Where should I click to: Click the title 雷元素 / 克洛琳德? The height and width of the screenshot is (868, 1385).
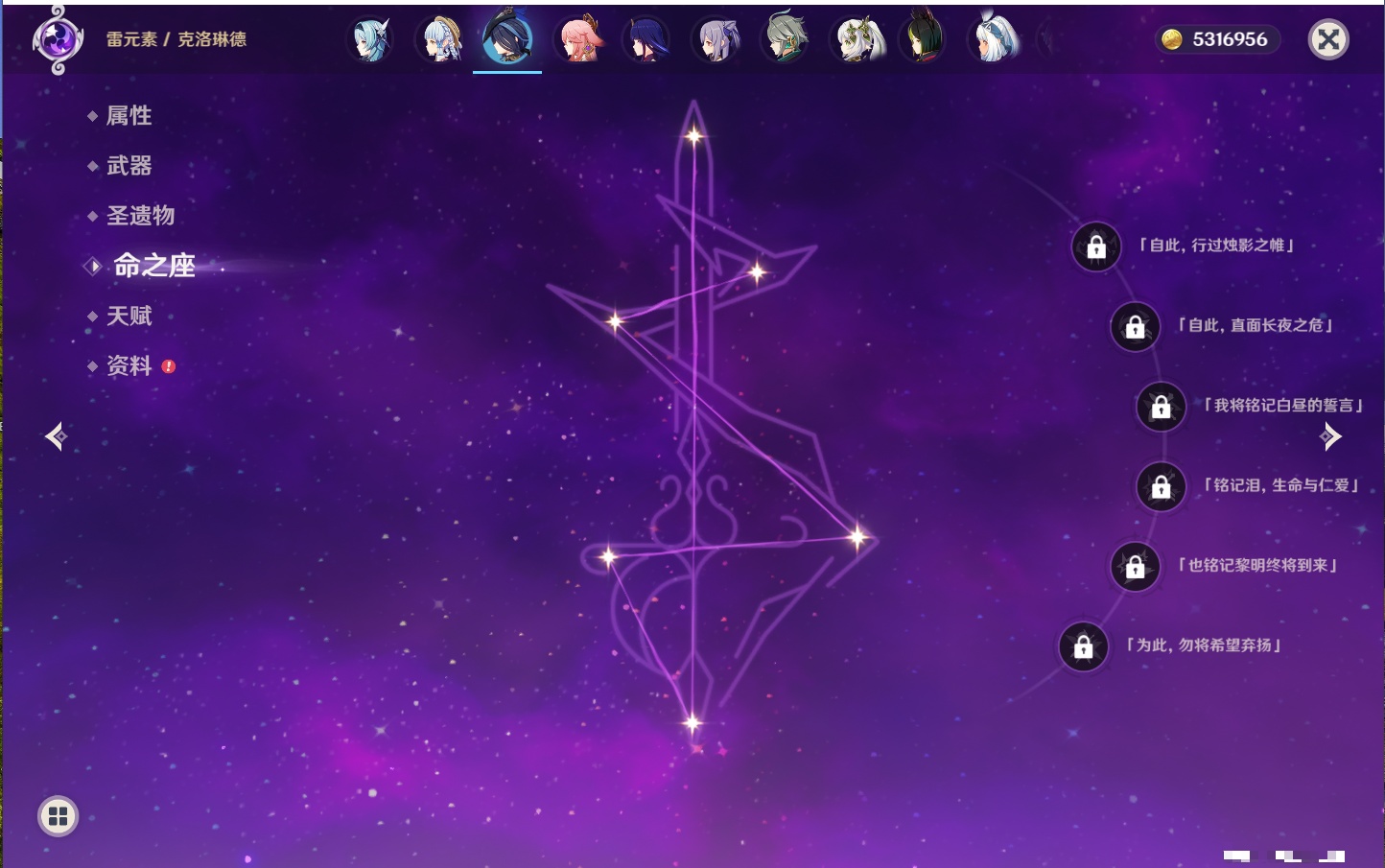tap(176, 39)
